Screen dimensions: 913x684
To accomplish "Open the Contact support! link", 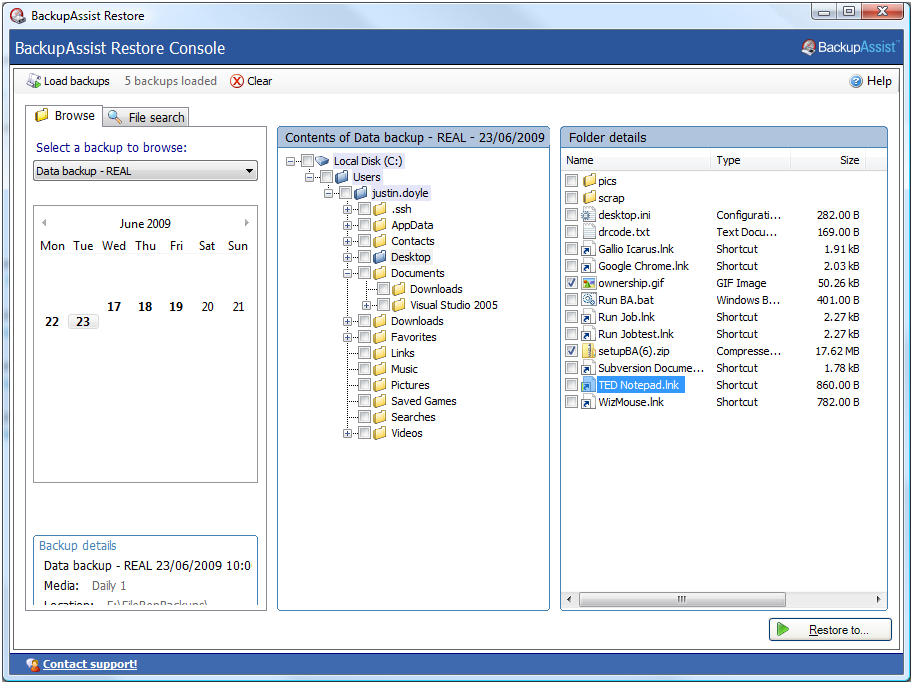I will click(90, 664).
